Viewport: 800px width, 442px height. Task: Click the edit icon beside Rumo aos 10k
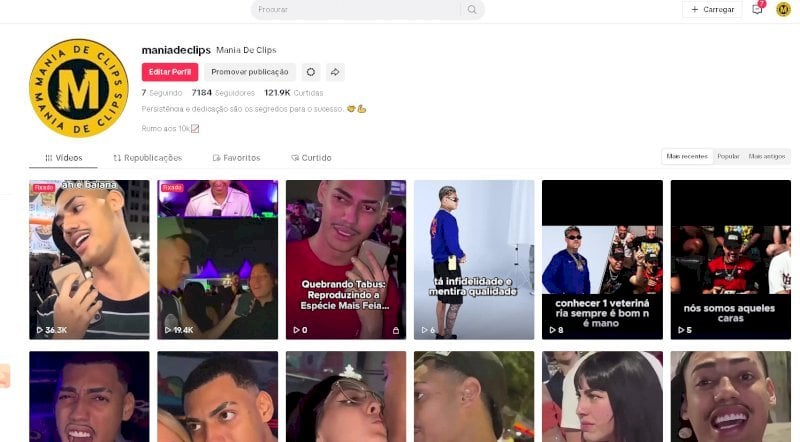pyautogui.click(x=195, y=129)
